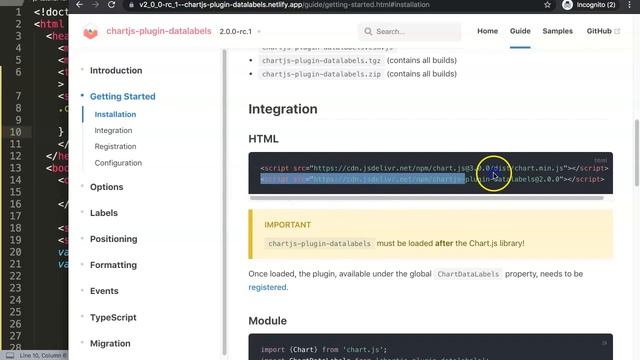The width and height of the screenshot is (640, 360).
Task: Open the Guide nav item
Action: click(520, 31)
